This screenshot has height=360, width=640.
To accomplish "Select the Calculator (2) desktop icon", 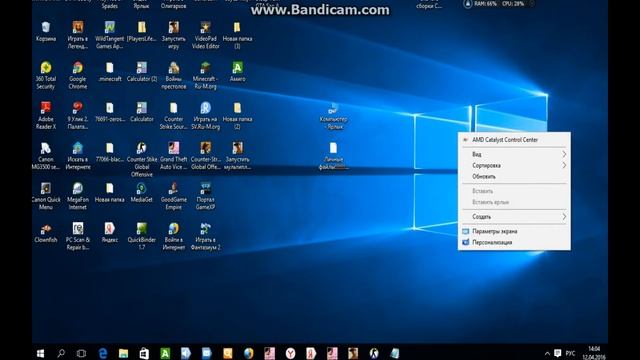I will click(142, 71).
